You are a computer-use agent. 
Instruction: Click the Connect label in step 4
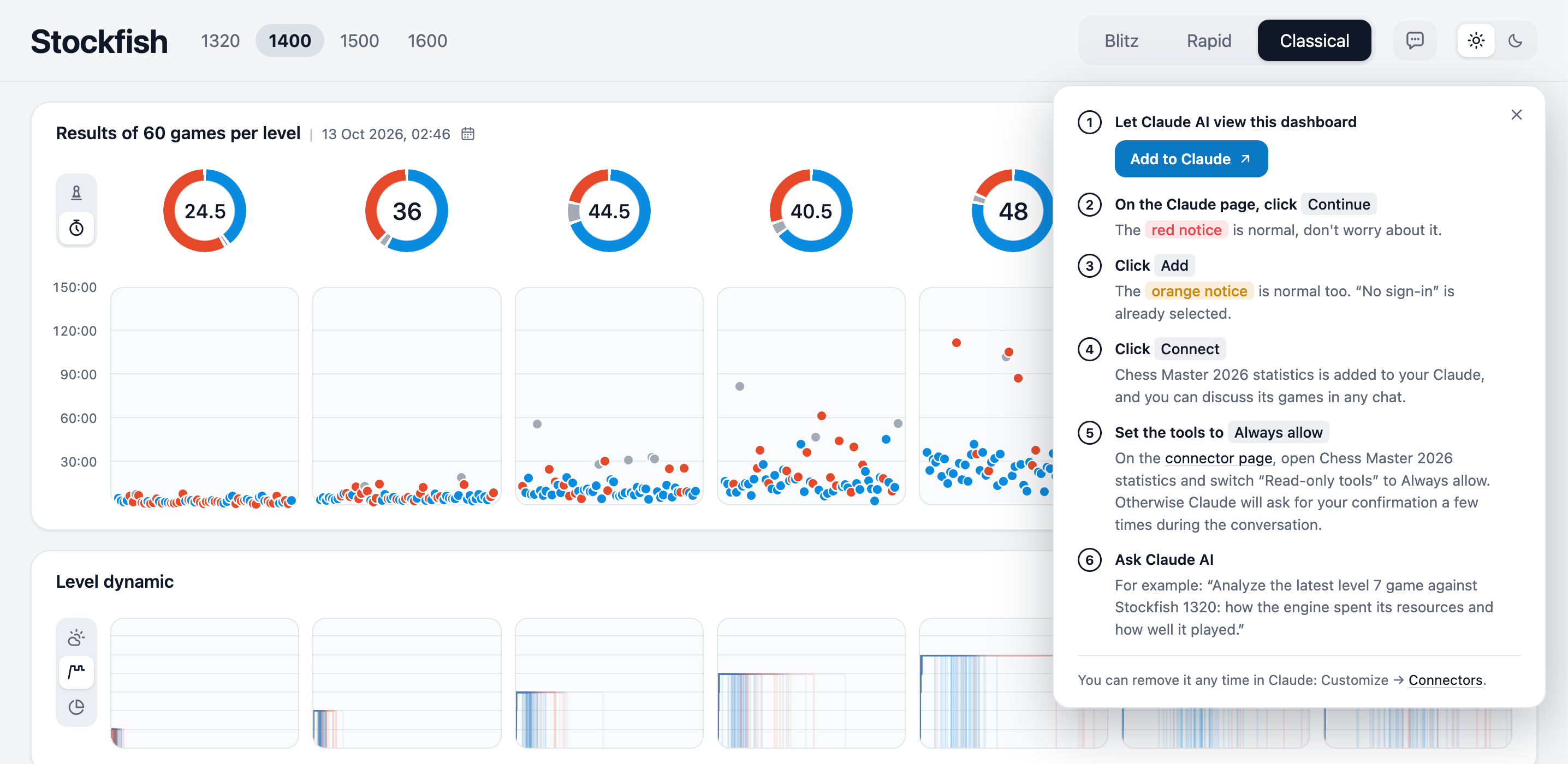(1190, 349)
